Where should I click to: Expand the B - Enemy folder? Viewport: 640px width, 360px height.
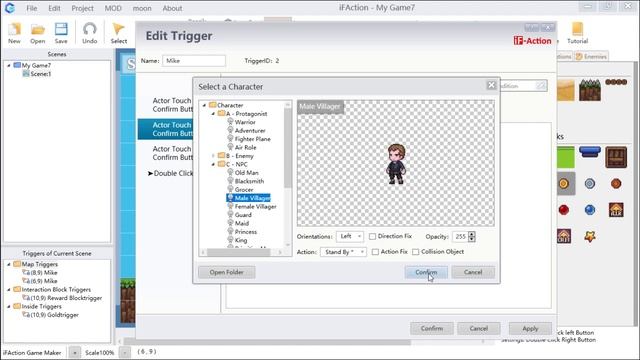(213, 156)
